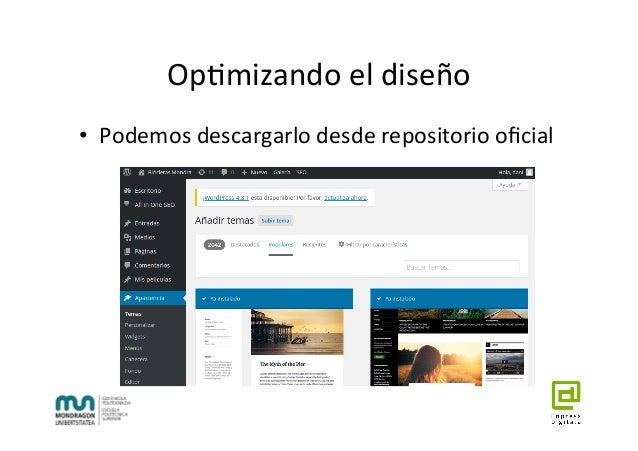The image size is (638, 451).
Task: Click the WordPress logo in admin bar
Action: pyautogui.click(x=127, y=173)
